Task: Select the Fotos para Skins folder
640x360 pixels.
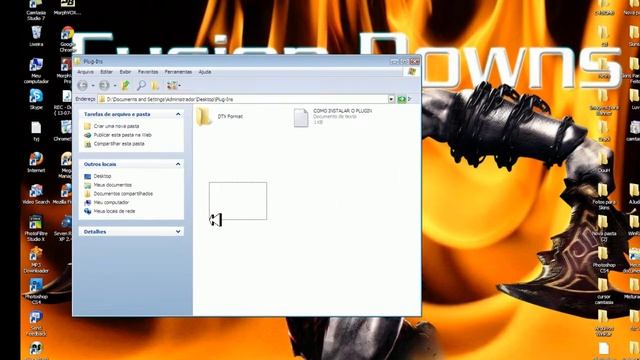Action: click(x=604, y=196)
